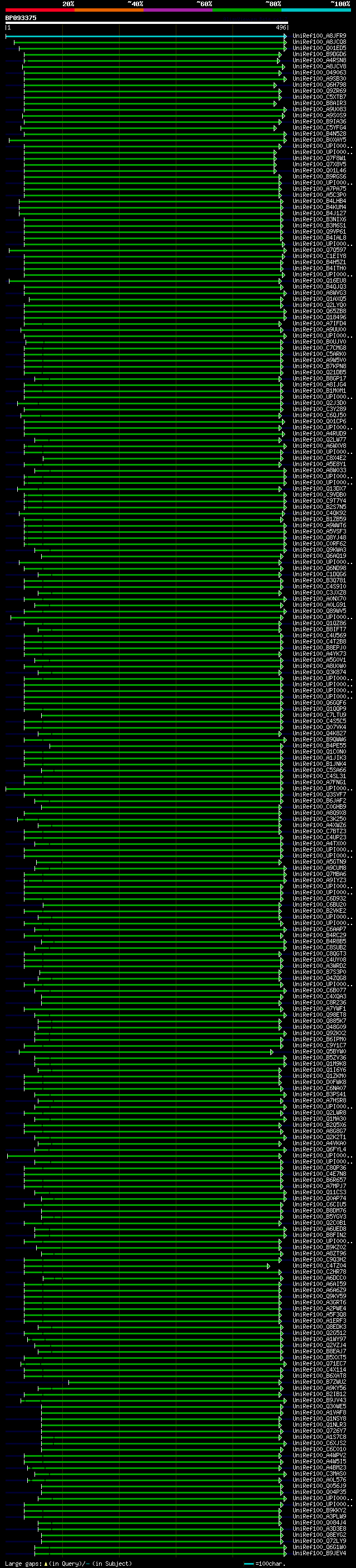Open the UniRef100_Q3SVF7 entry
Viewport: 356px width, 1568px height.
point(319,794)
